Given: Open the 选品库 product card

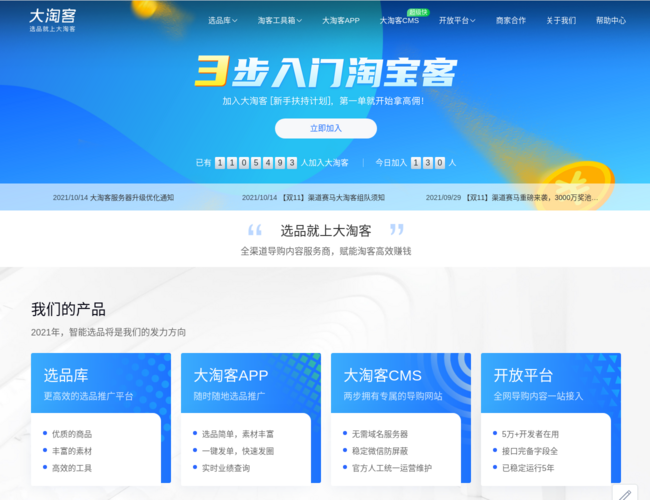Looking at the screenshot, I should point(101,418).
